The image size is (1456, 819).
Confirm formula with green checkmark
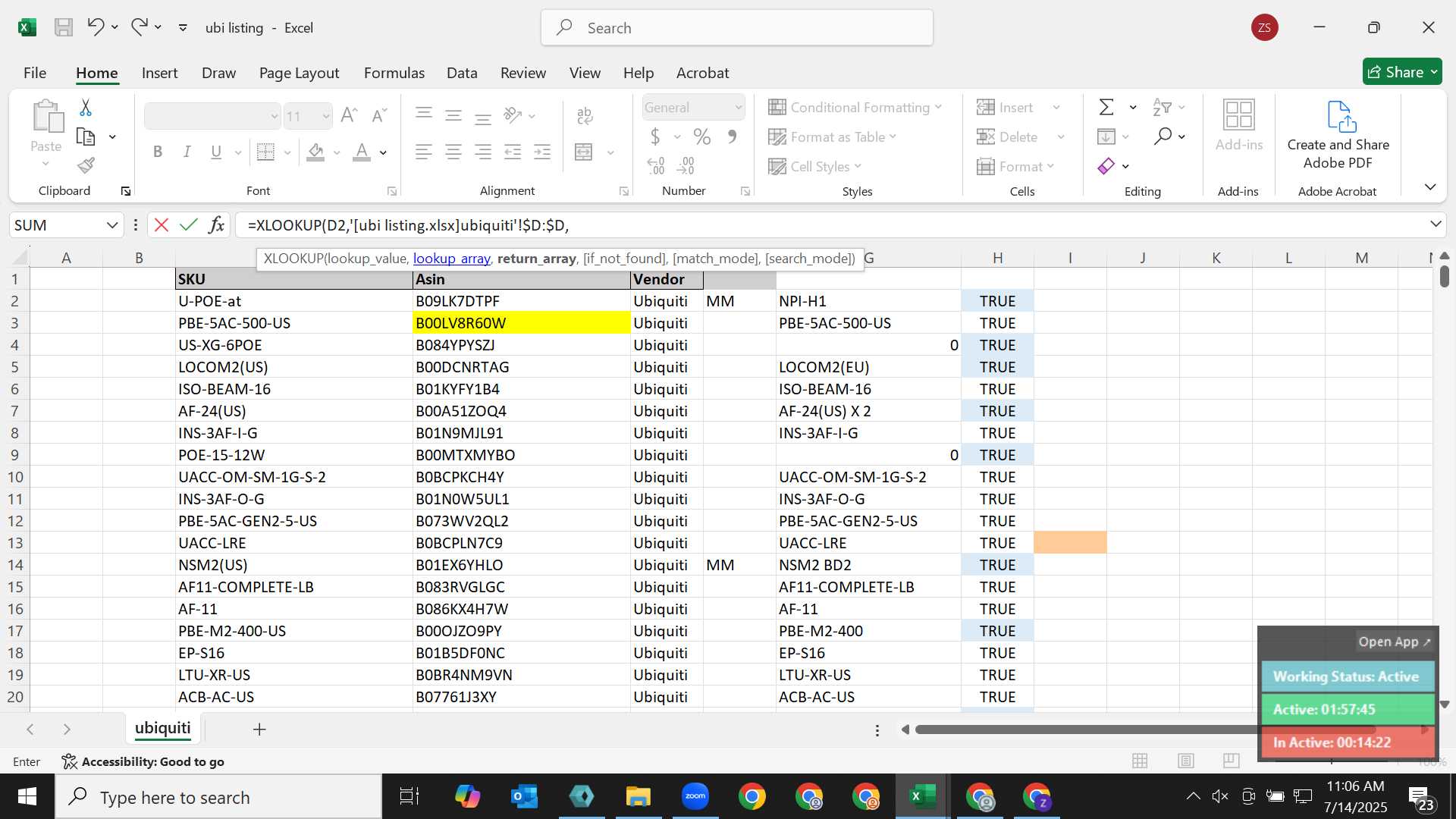click(189, 225)
